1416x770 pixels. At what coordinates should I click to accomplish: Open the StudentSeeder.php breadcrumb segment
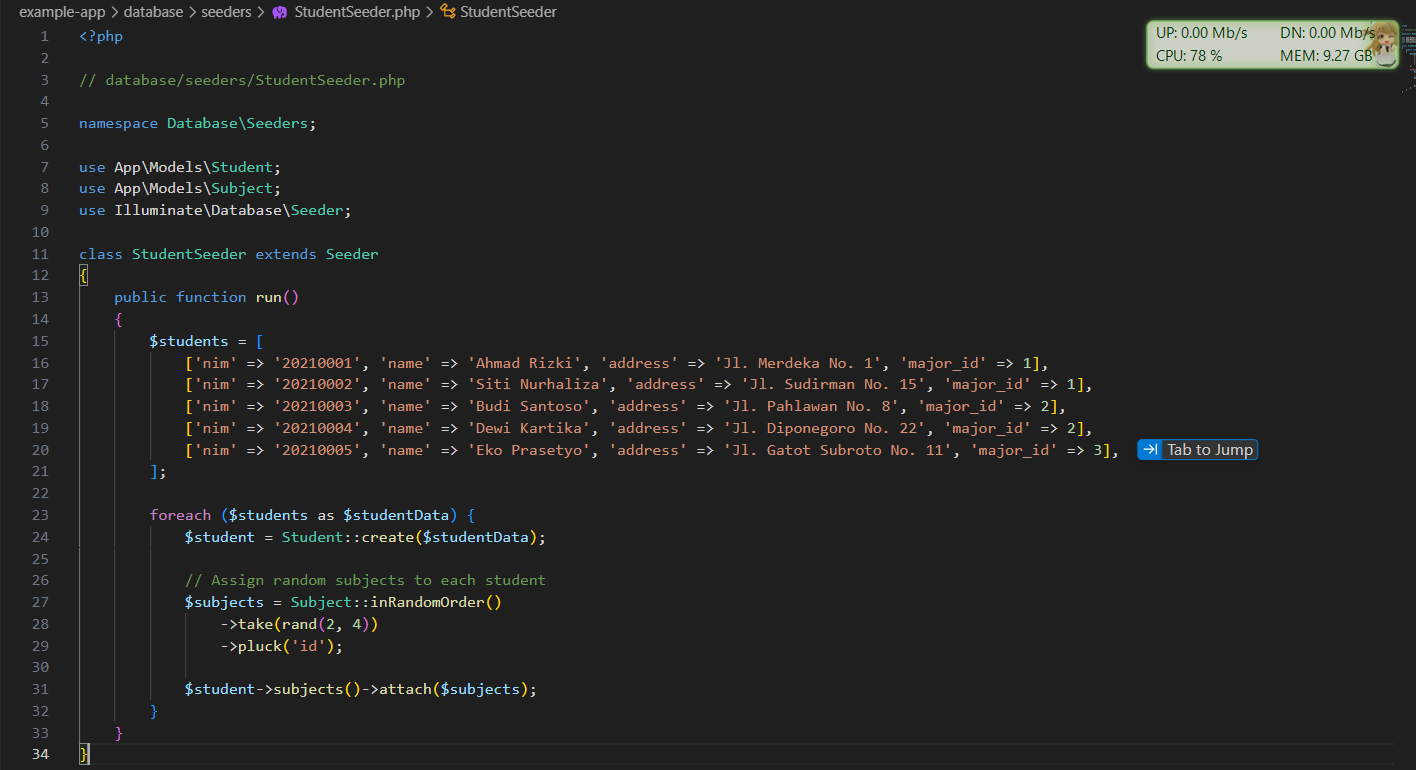[357, 12]
